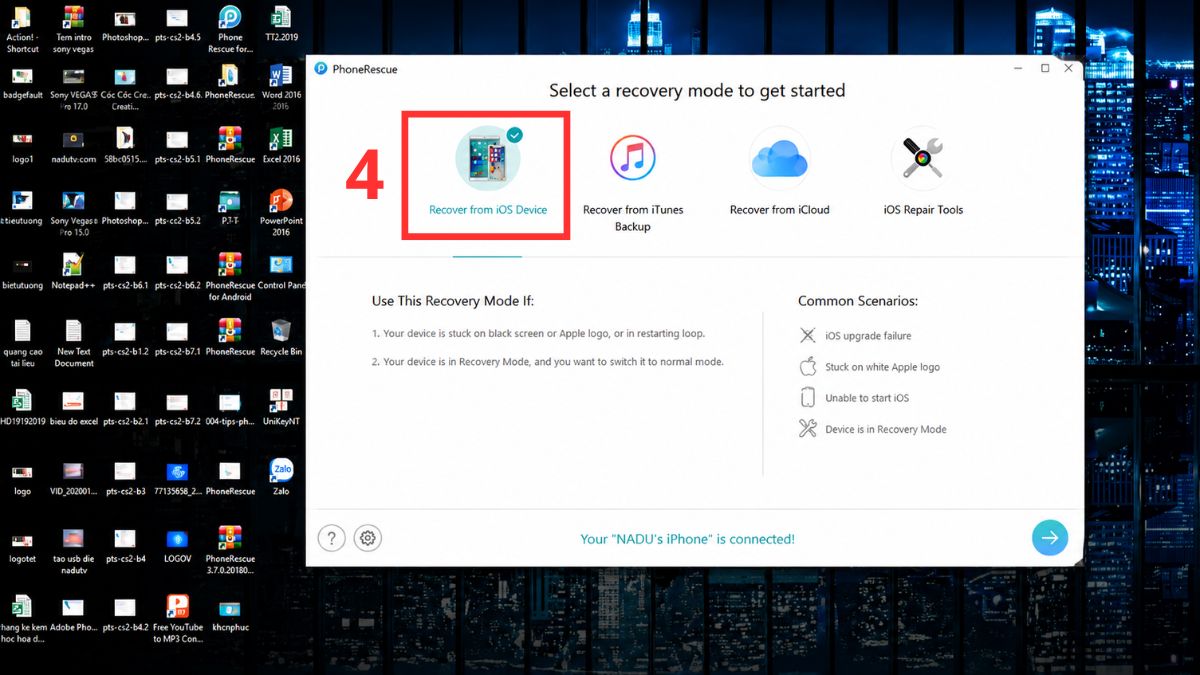
Task: Click the Recover from iOS Device label
Action: tap(488, 210)
